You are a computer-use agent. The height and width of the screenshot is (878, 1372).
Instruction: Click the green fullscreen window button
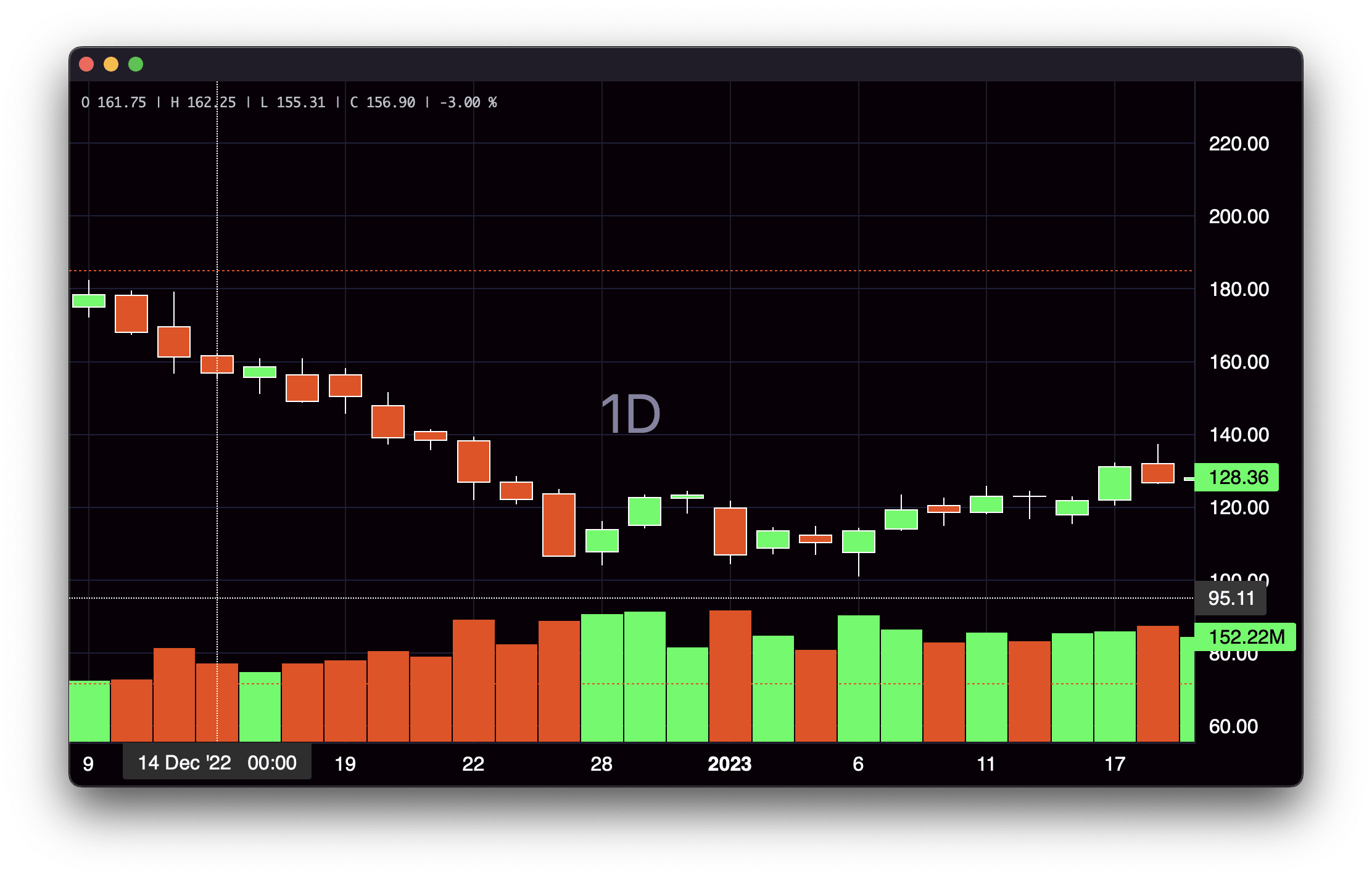coord(136,64)
